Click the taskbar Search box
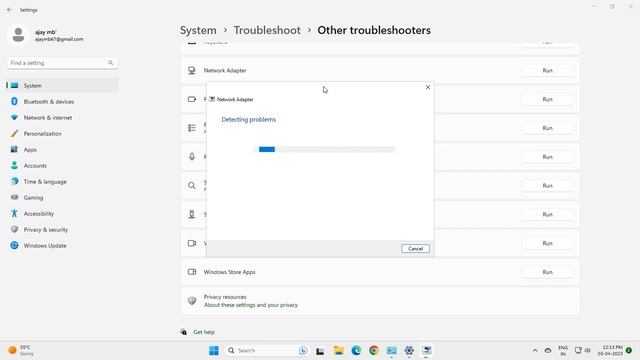The height and width of the screenshot is (360, 640). pos(267,350)
